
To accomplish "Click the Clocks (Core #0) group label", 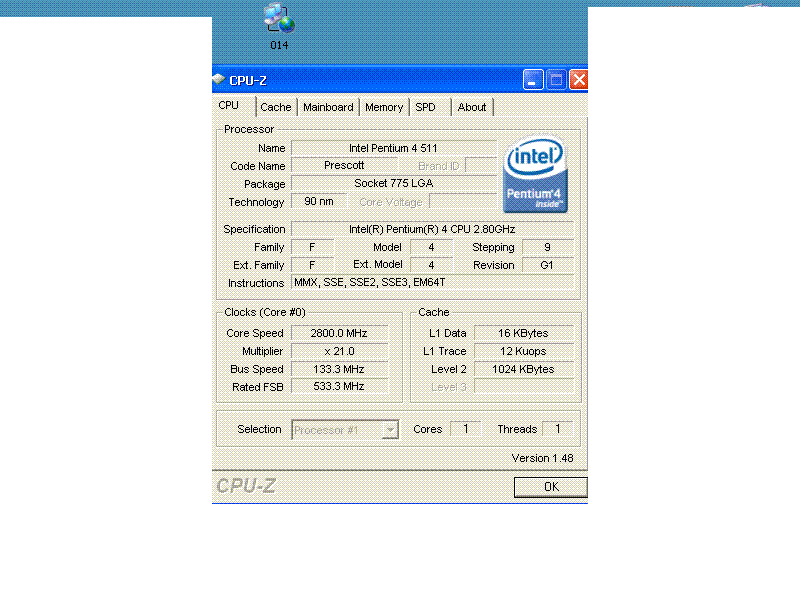I will point(265,312).
